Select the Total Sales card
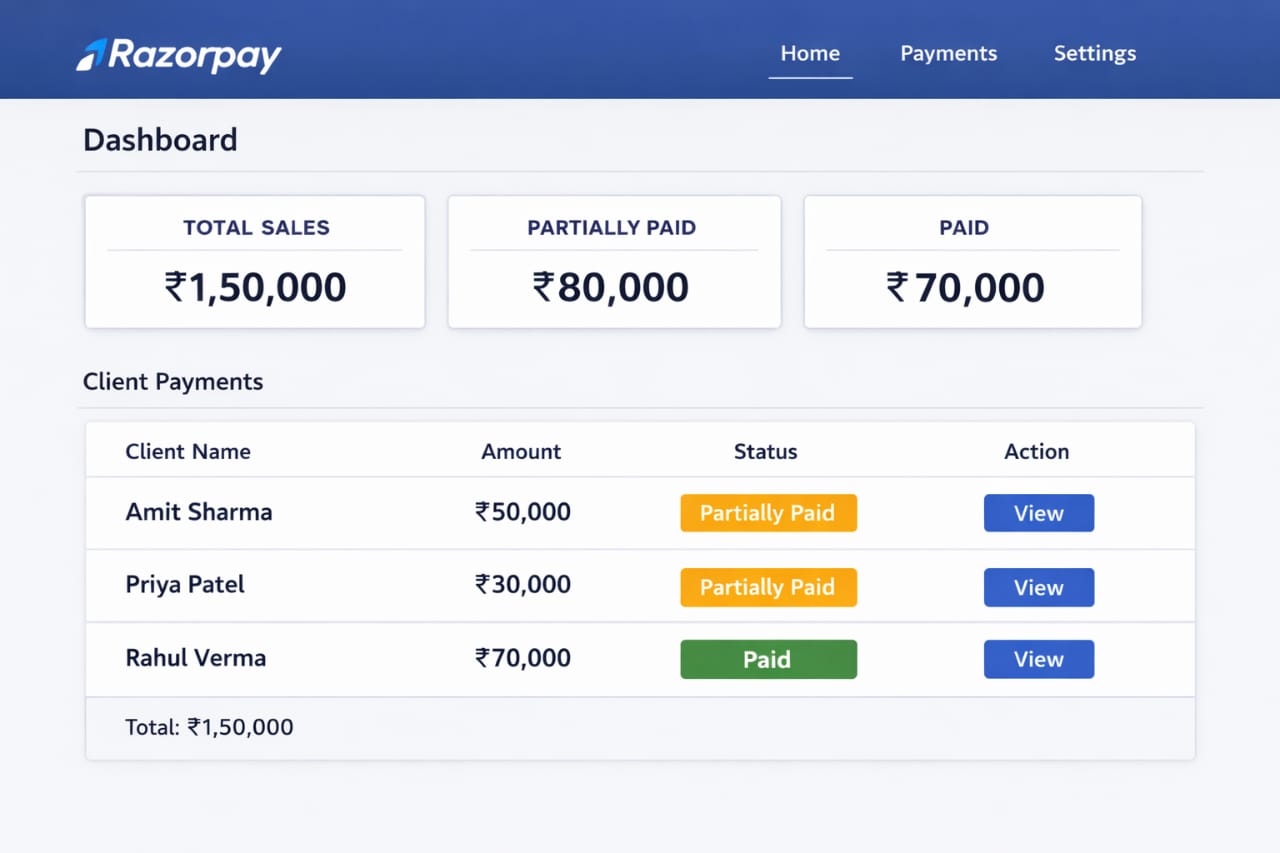The image size is (1280, 853). pos(255,262)
